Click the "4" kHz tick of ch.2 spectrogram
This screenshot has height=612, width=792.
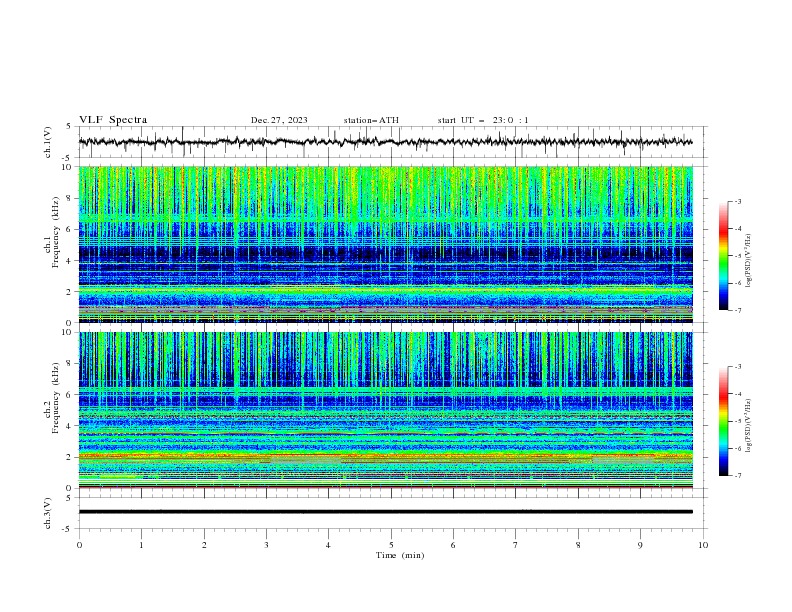tap(69, 426)
